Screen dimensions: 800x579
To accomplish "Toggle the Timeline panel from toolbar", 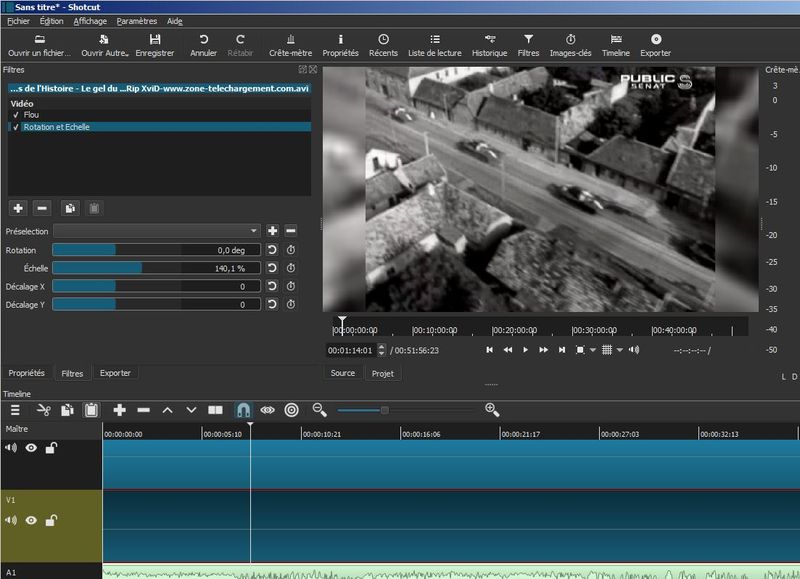I will 616,45.
